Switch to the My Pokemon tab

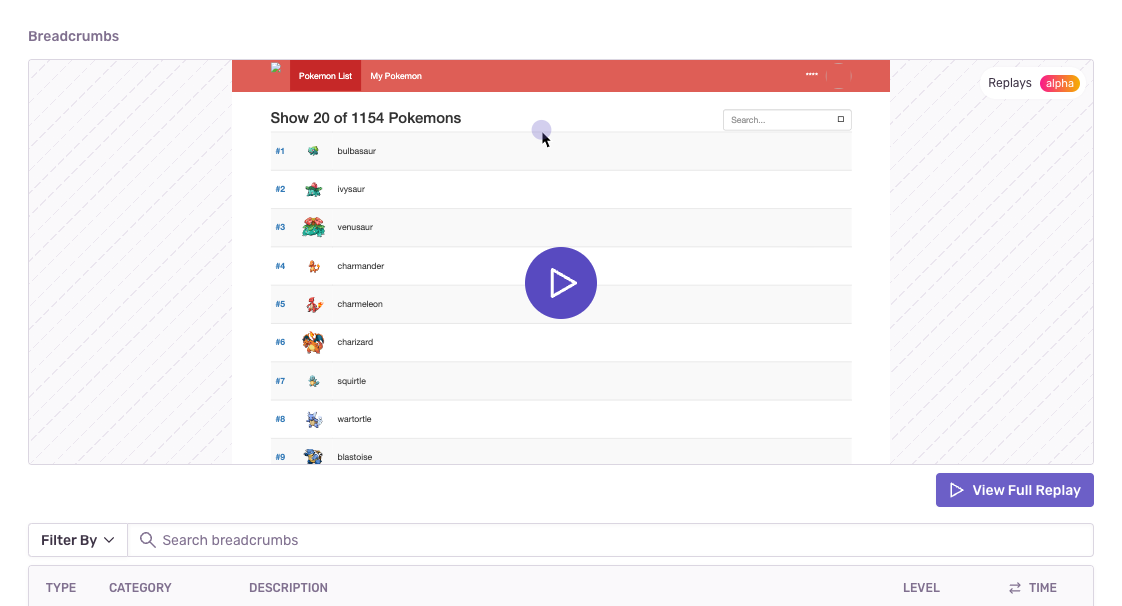(x=395, y=75)
